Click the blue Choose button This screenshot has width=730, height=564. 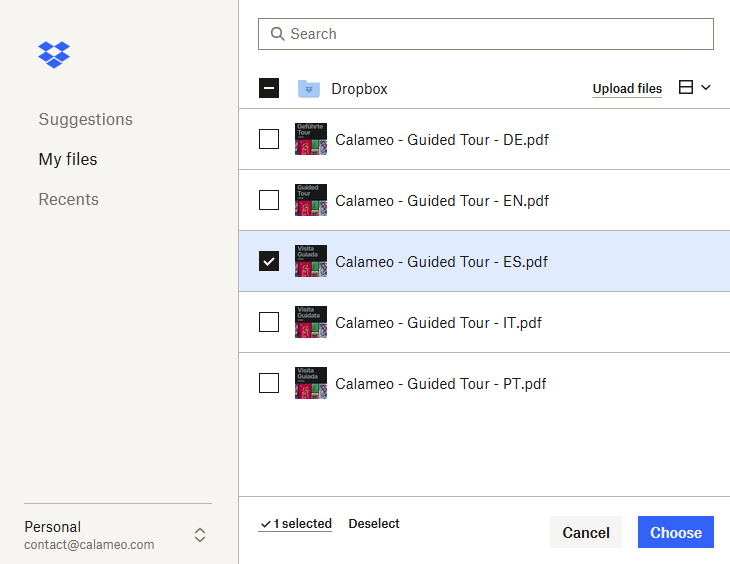click(x=676, y=532)
